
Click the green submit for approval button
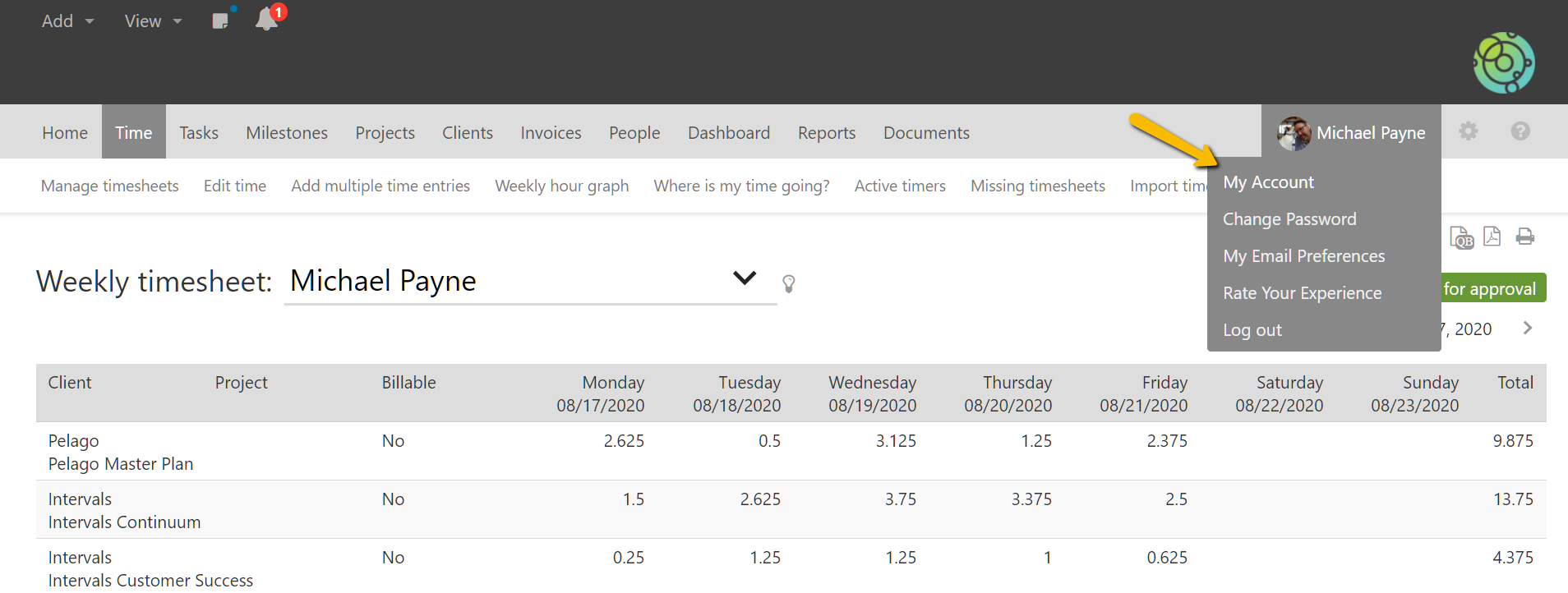pyautogui.click(x=1492, y=288)
